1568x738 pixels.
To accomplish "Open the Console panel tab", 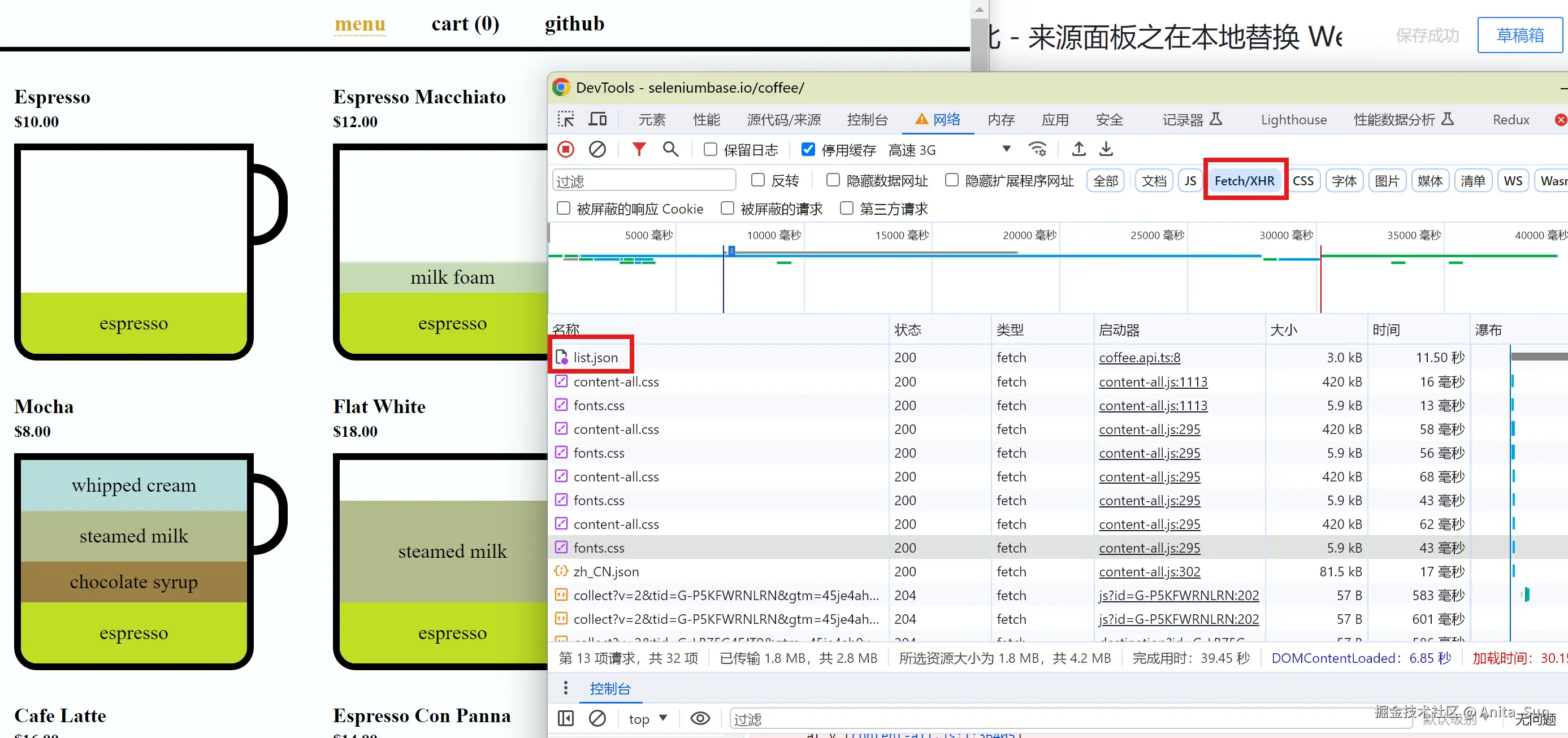I will click(868, 119).
